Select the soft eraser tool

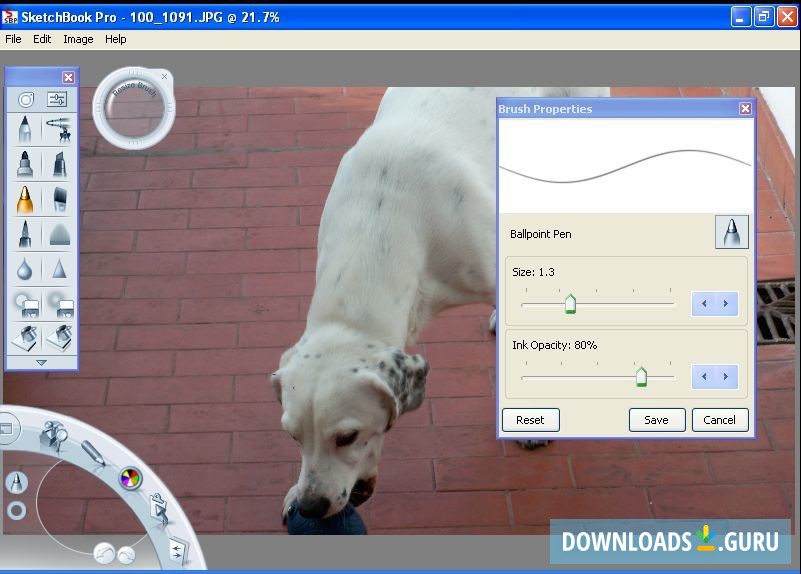coord(59,304)
